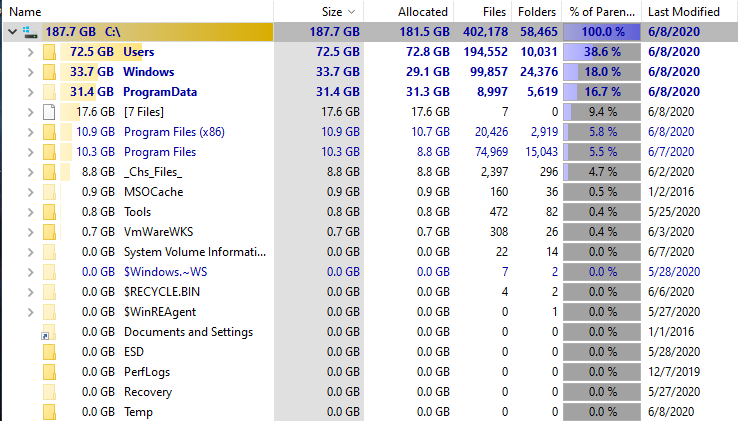Select the Recovery folder name
The height and width of the screenshot is (421, 738).
[148, 392]
